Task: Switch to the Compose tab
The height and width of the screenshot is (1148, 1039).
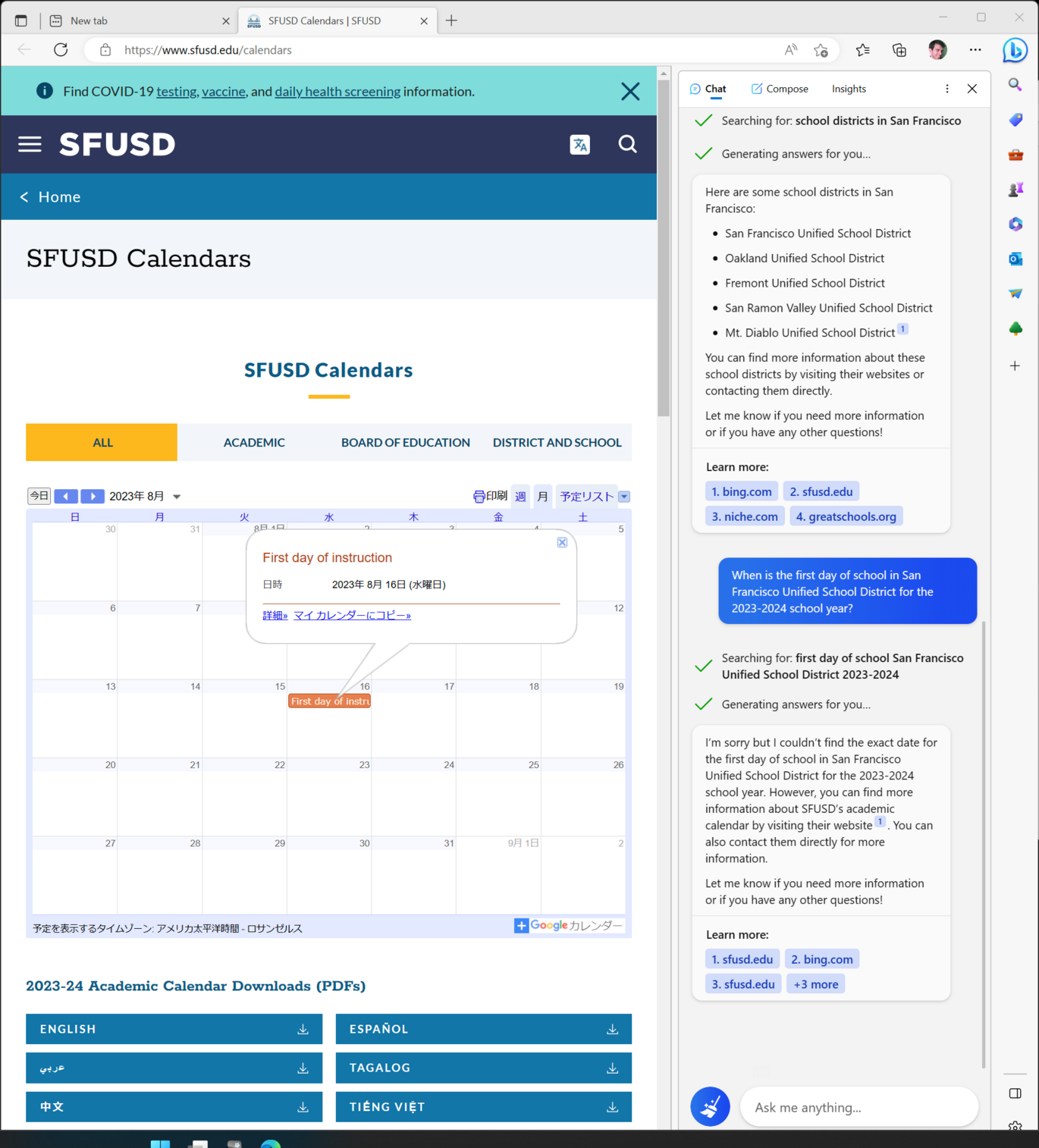Action: pos(780,89)
